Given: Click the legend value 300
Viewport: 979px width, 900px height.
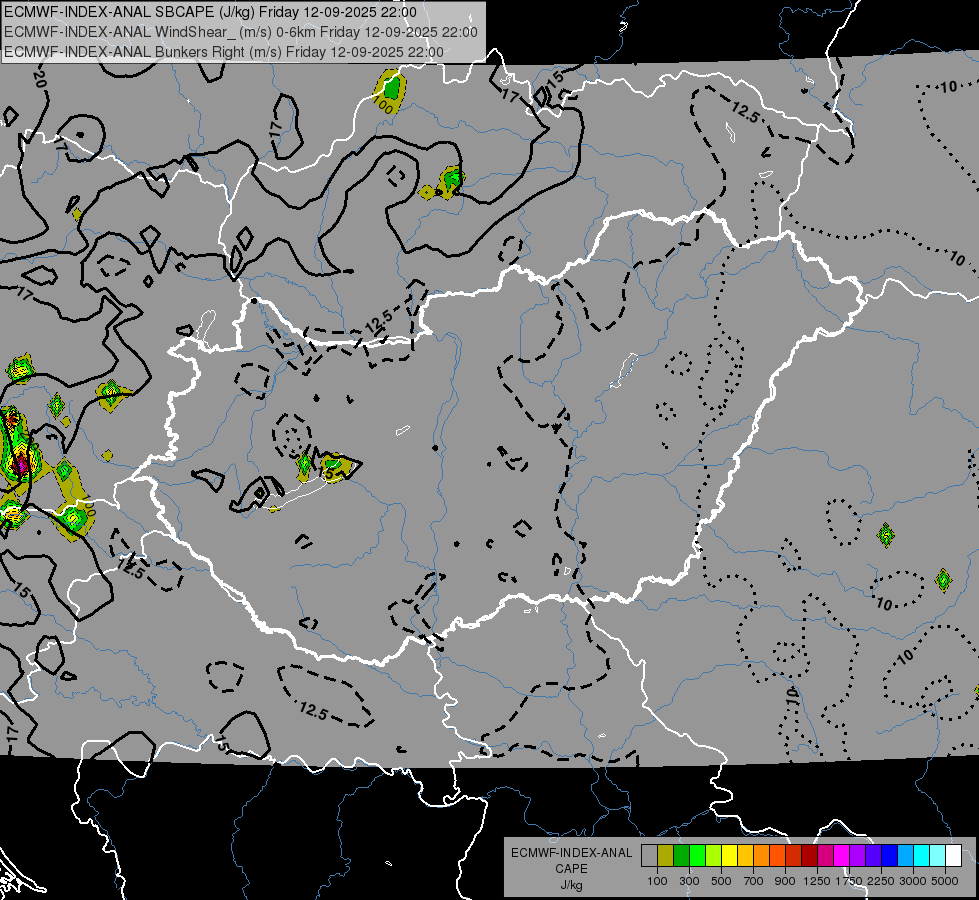Looking at the screenshot, I should pyautogui.click(x=689, y=881).
